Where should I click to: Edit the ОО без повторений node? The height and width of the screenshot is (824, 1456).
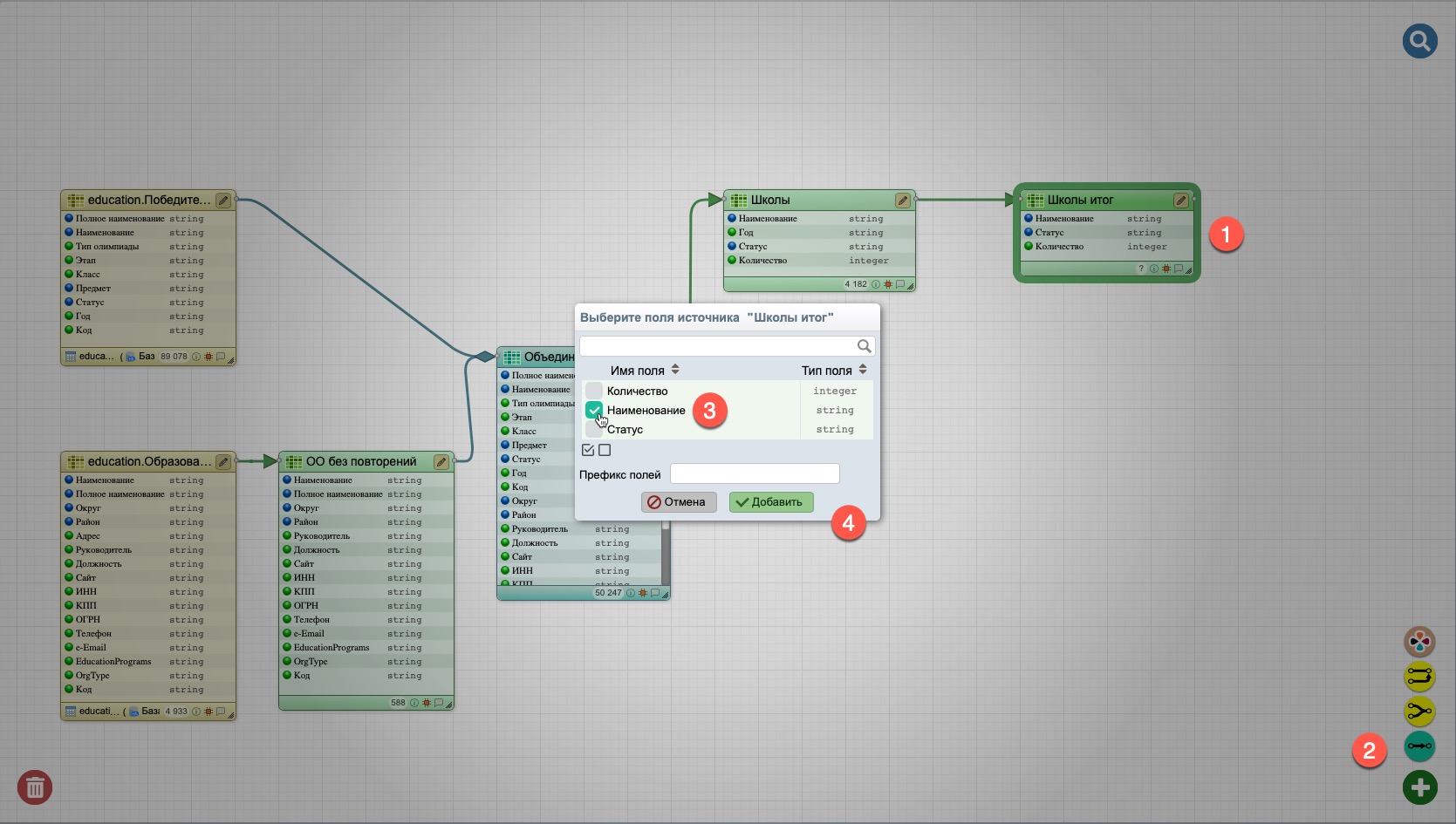tap(441, 462)
